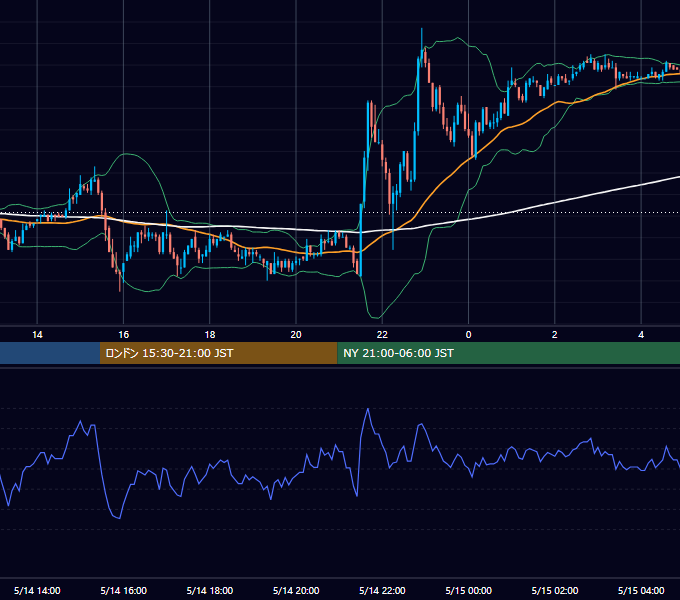Click the 5/14 20:00 timestamp on the lower axis
The width and height of the screenshot is (680, 600).
click(x=296, y=590)
